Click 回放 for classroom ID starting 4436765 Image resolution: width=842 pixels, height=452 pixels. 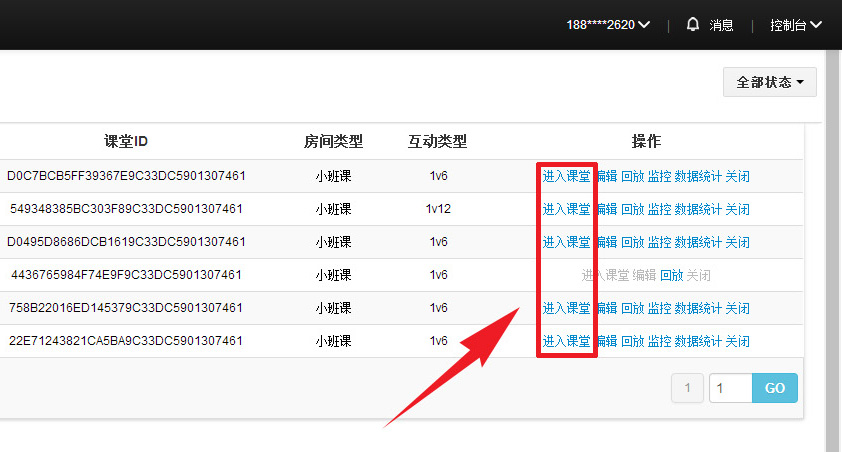[671, 275]
